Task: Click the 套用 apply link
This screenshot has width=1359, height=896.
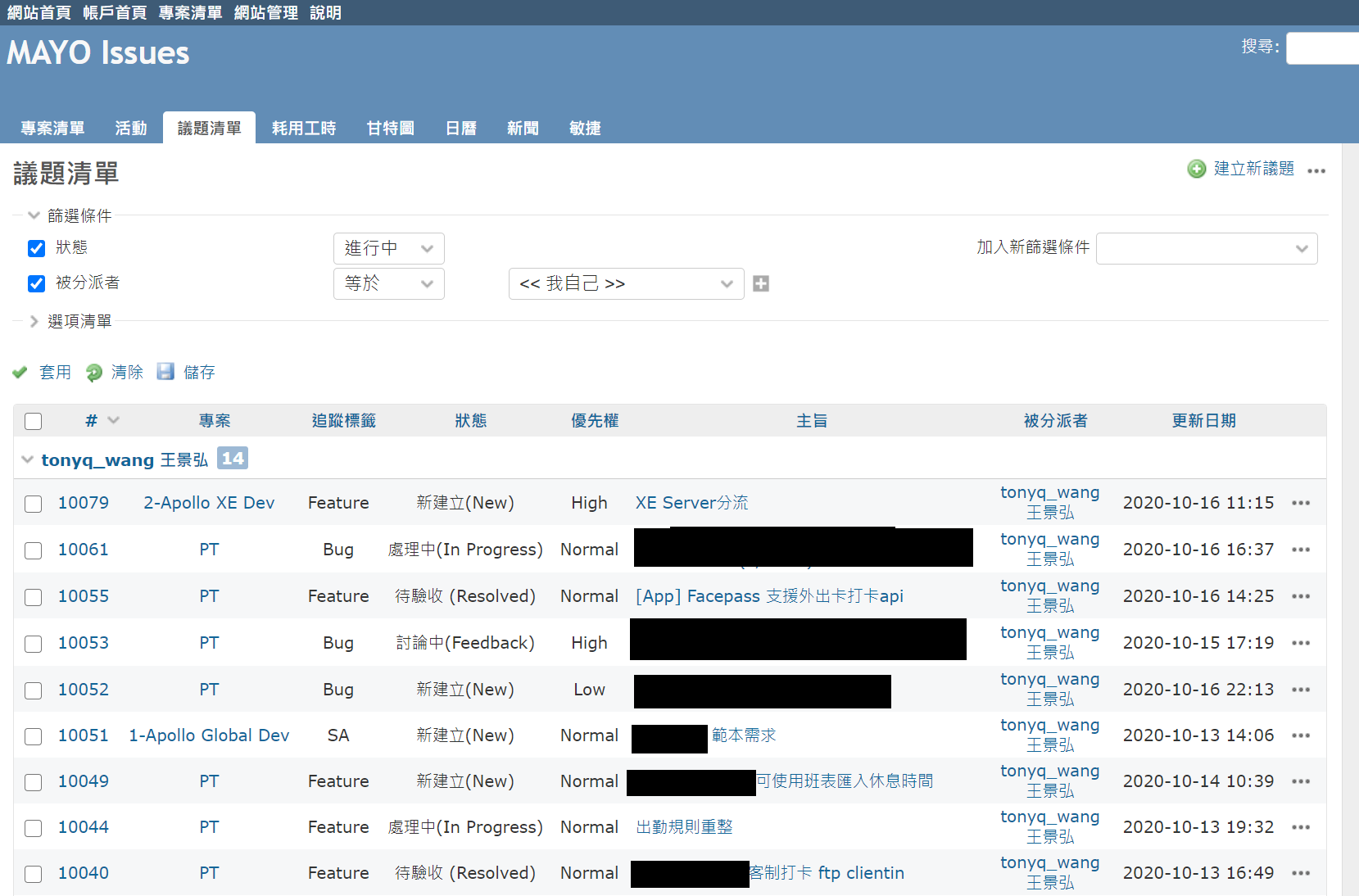Action: pos(55,373)
